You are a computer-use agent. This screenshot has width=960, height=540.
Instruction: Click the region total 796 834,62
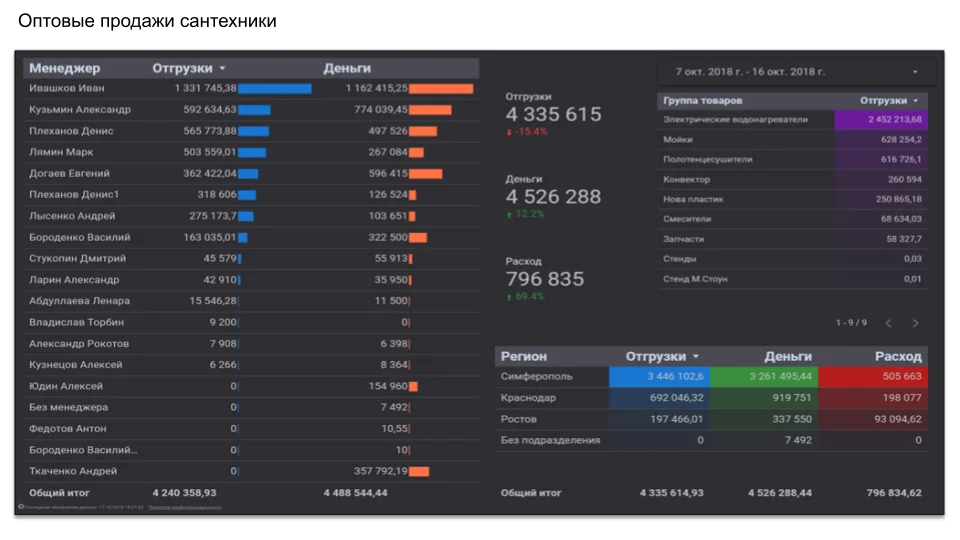(x=894, y=493)
